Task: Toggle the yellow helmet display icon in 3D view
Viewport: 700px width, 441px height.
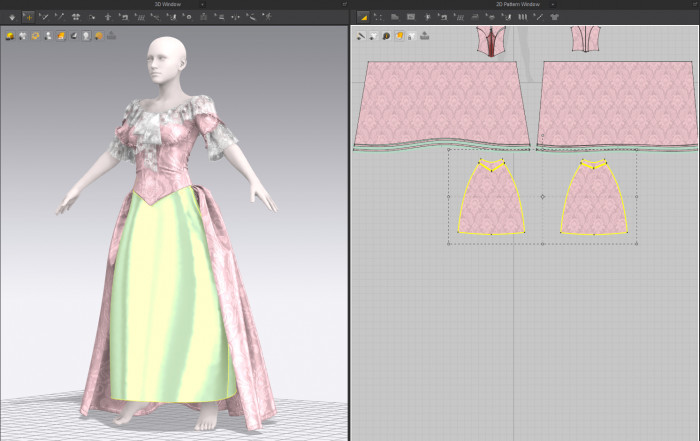Action: 10,36
